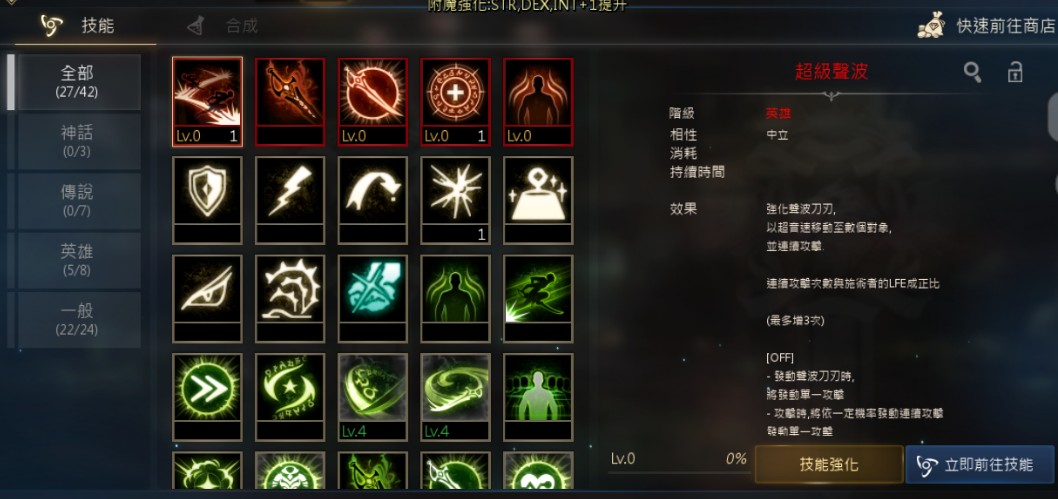Show 一般 tier skills
The width and height of the screenshot is (1058, 499).
click(77, 319)
